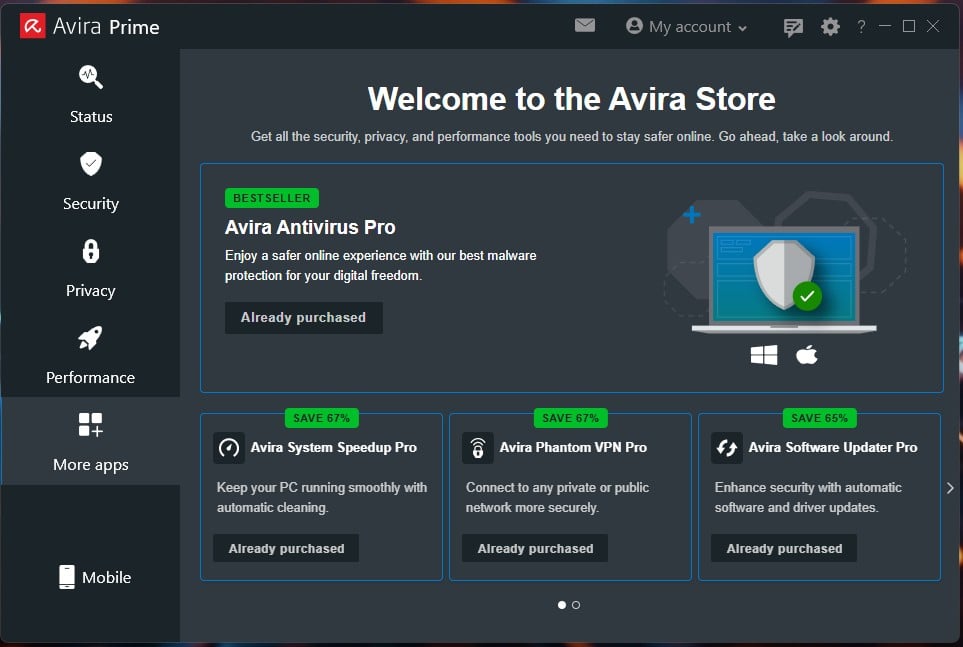Select the second carousel page dot

pyautogui.click(x=575, y=605)
